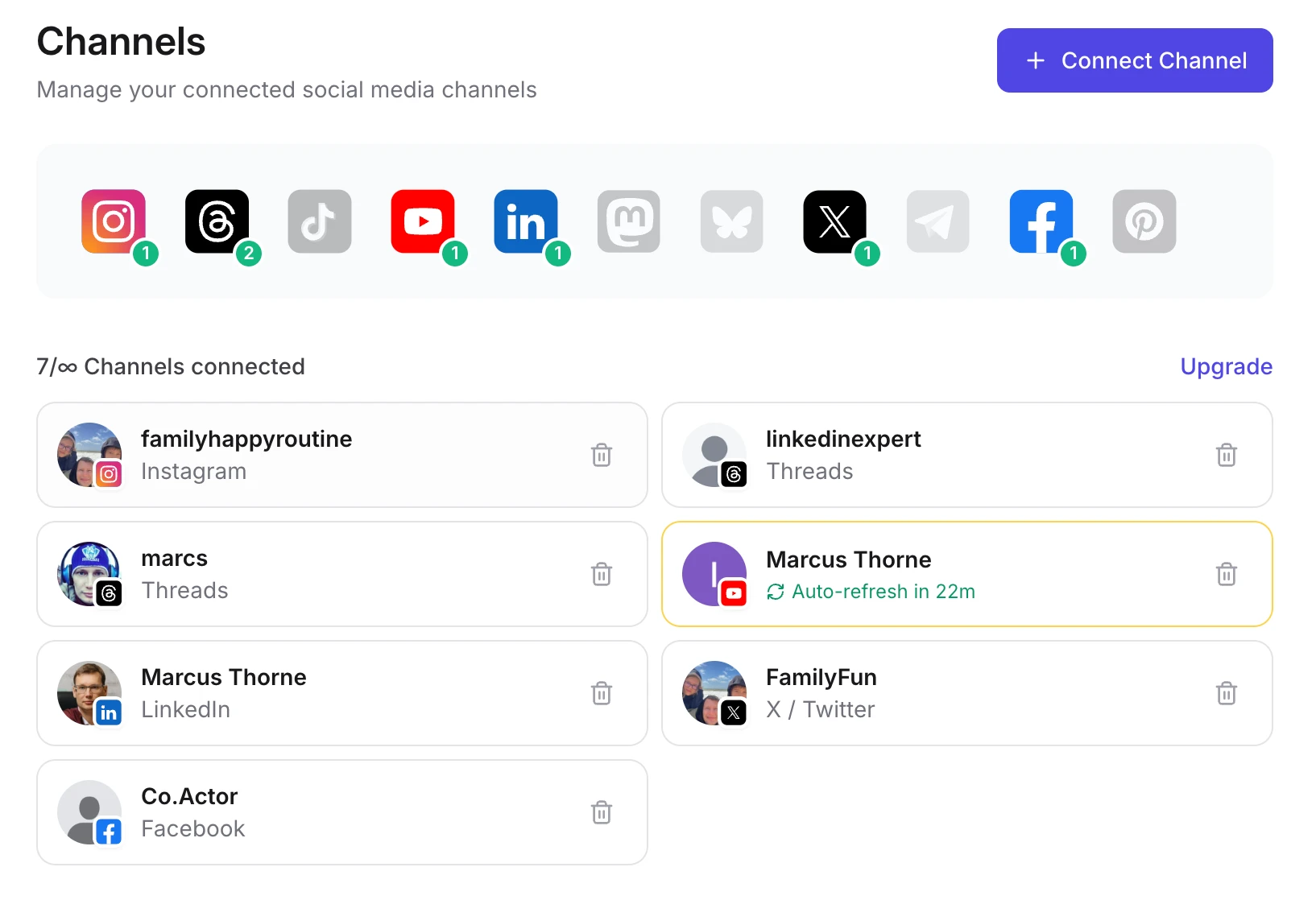Click the Bluesky butterfly icon

coord(732,221)
